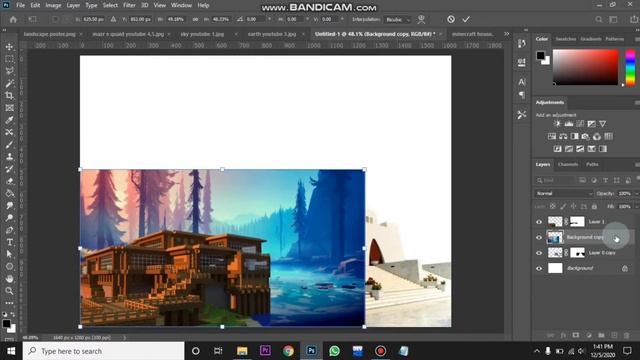640x360 pixels.
Task: Hide Layer 0 copy using eye icon
Action: [539, 253]
